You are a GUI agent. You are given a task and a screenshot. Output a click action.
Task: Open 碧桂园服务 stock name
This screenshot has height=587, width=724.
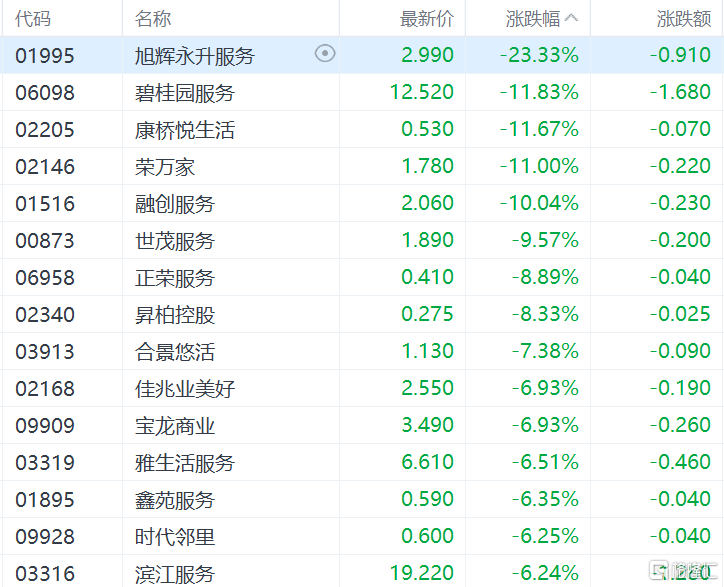tap(185, 93)
